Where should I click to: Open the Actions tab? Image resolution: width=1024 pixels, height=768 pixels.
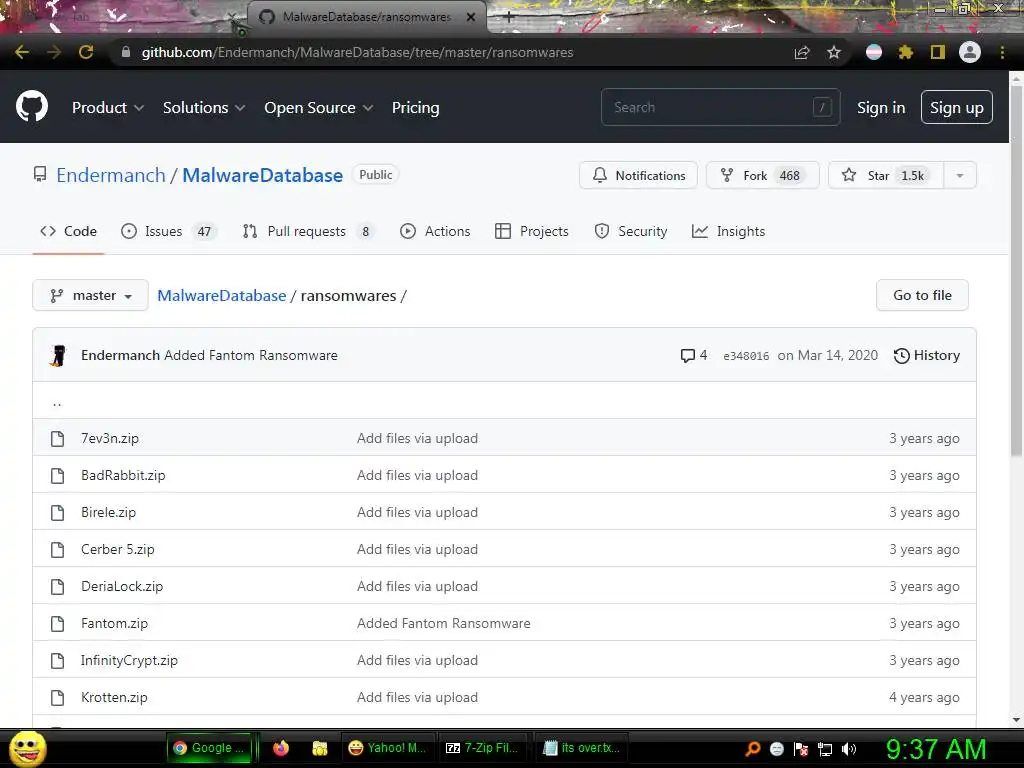(435, 231)
